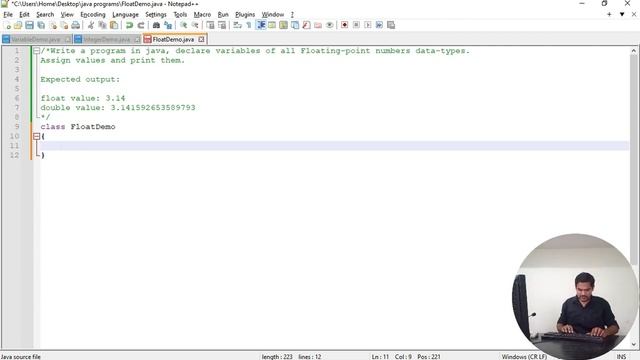
Task: Click the vertical scrollbar up arrow
Action: pos(633,51)
